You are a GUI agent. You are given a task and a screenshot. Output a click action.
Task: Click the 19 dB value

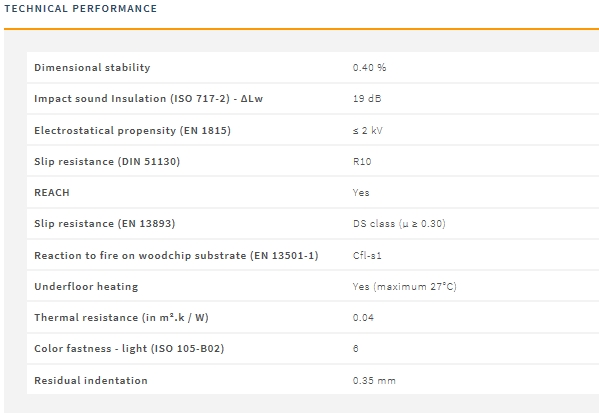click(x=367, y=99)
